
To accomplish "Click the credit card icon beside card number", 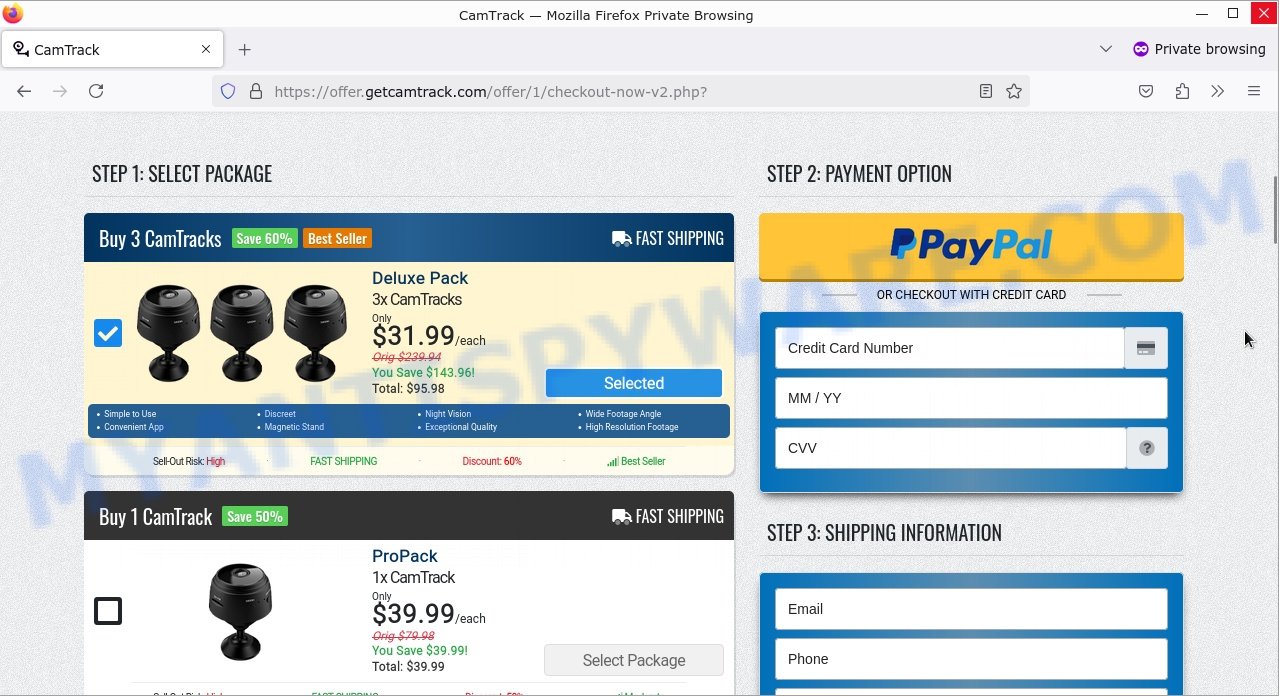I will pyautogui.click(x=1146, y=348).
